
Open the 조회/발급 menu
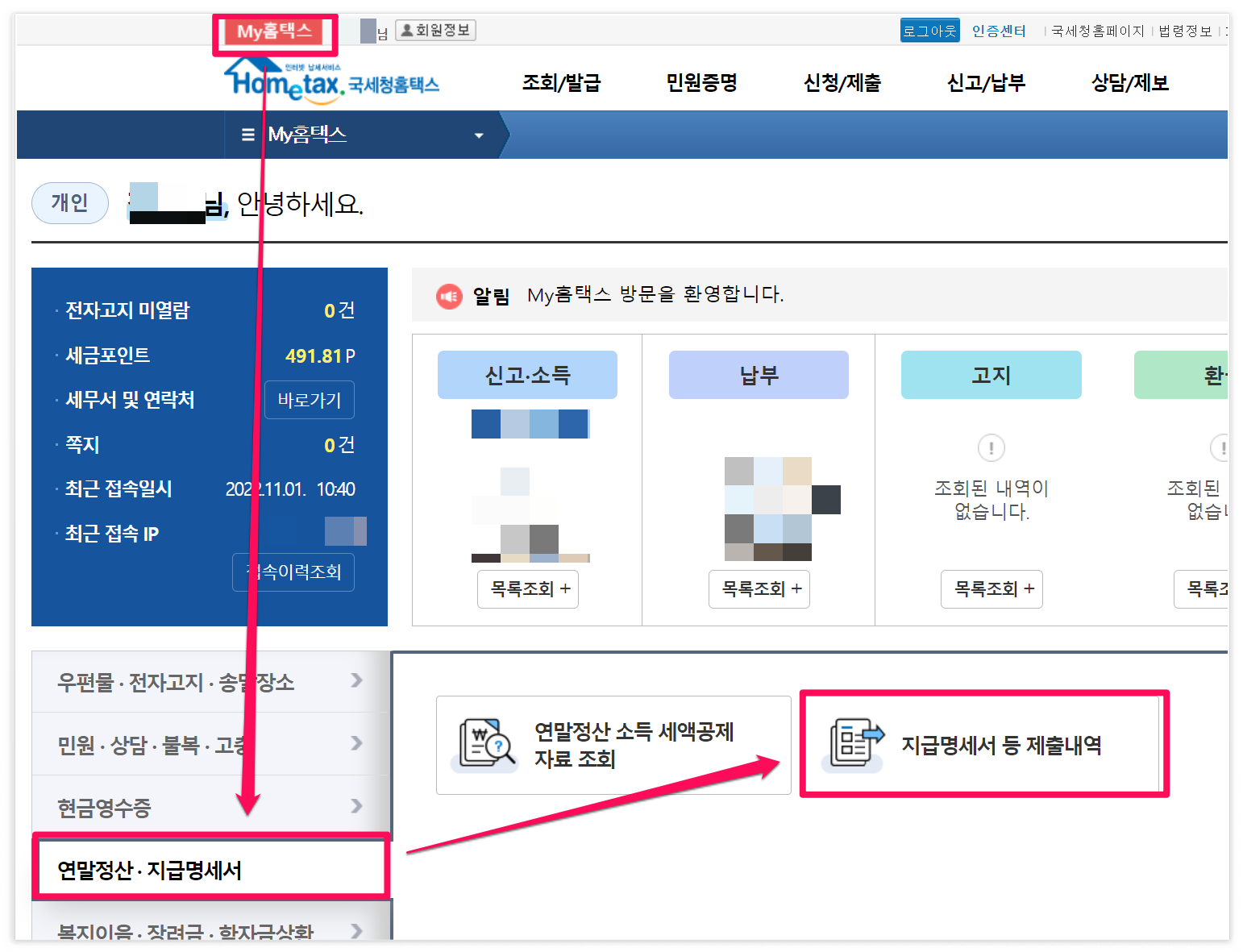561,82
